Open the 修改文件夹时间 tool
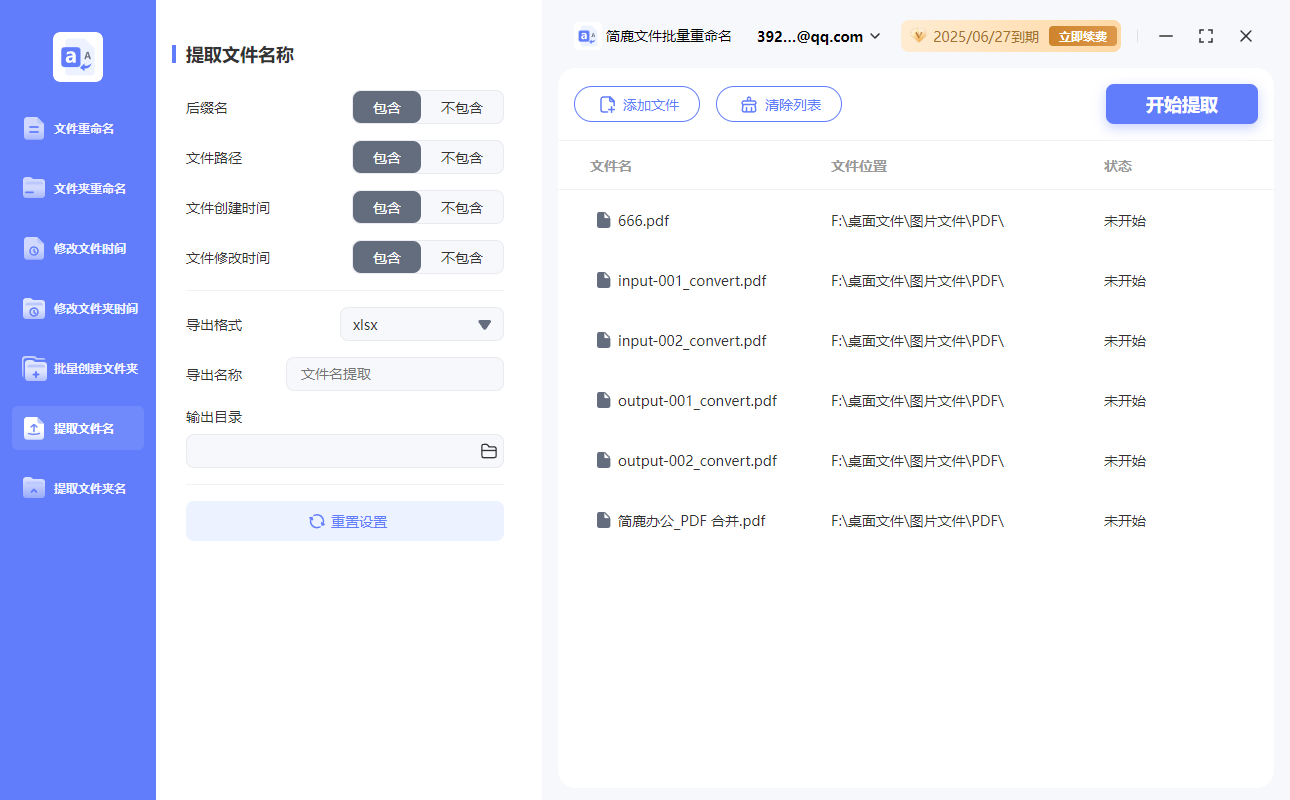Viewport: 1290px width, 800px height. click(x=77, y=308)
